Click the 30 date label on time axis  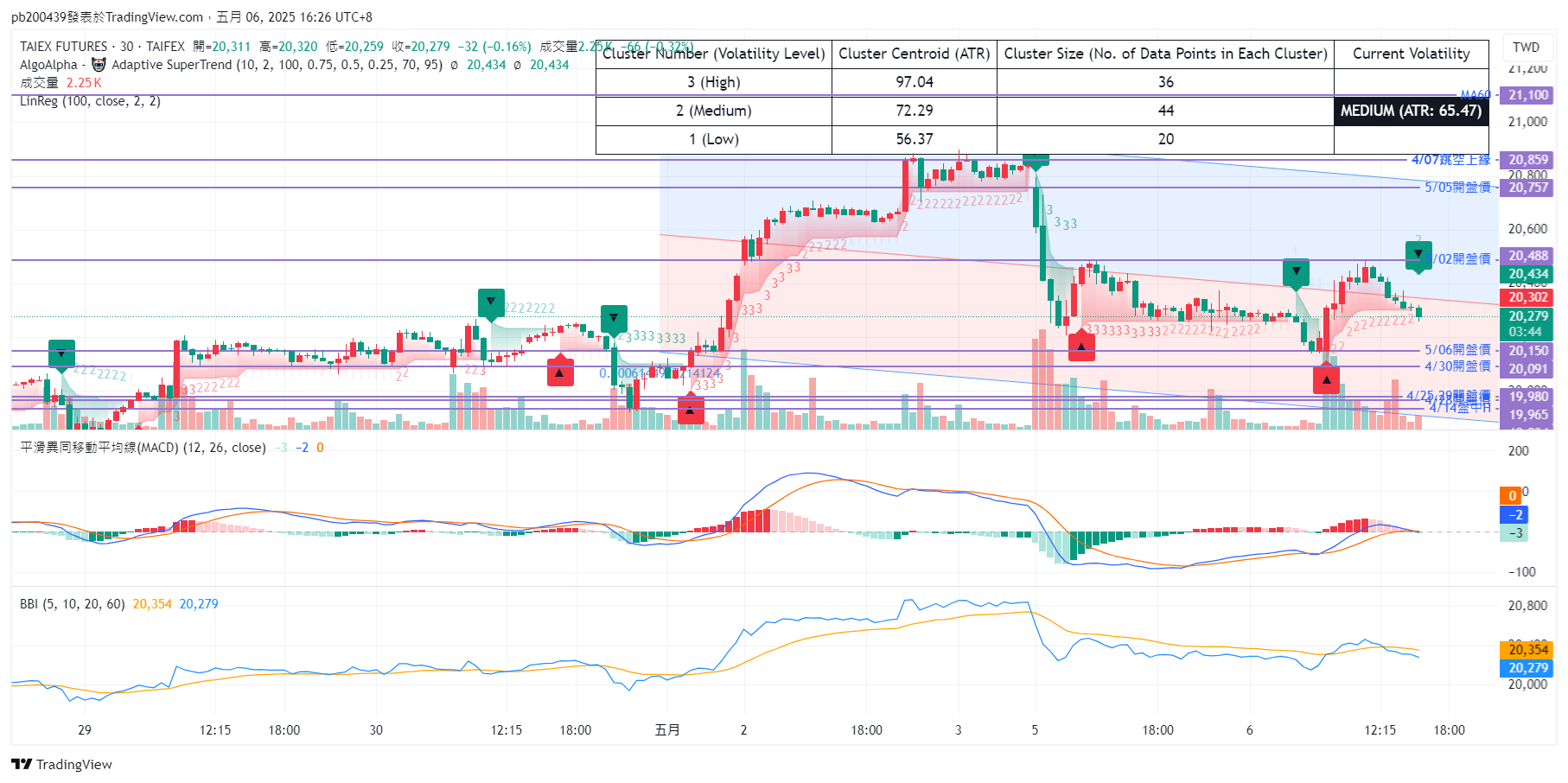click(x=376, y=730)
